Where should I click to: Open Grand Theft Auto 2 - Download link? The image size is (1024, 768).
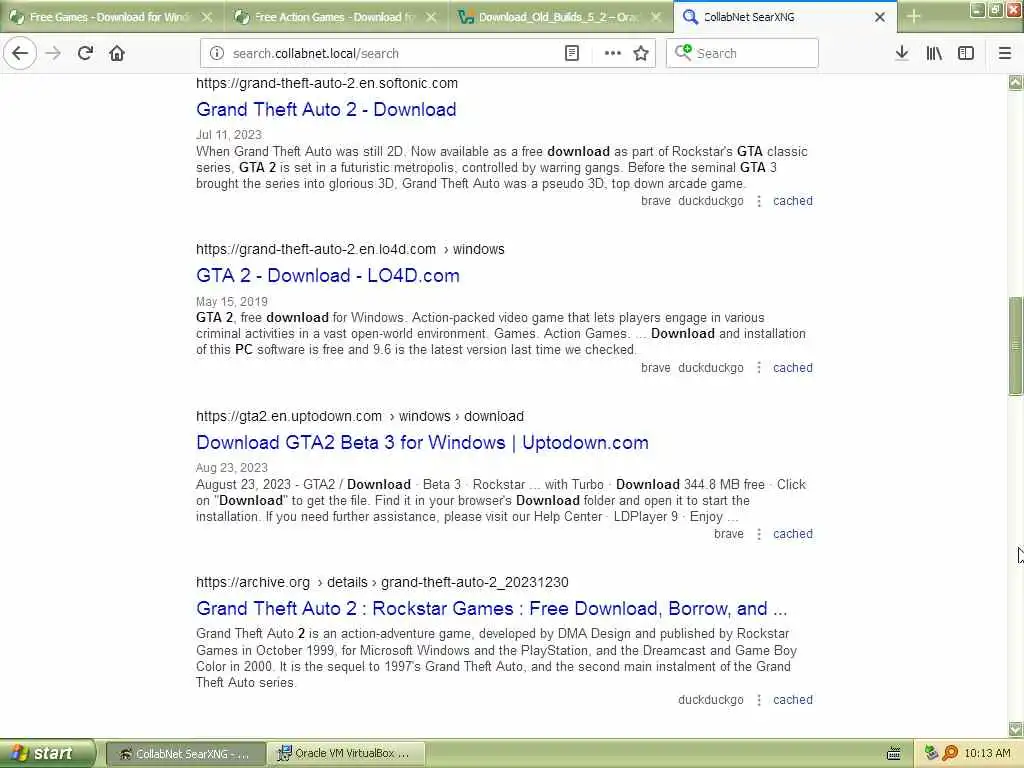[x=326, y=110]
